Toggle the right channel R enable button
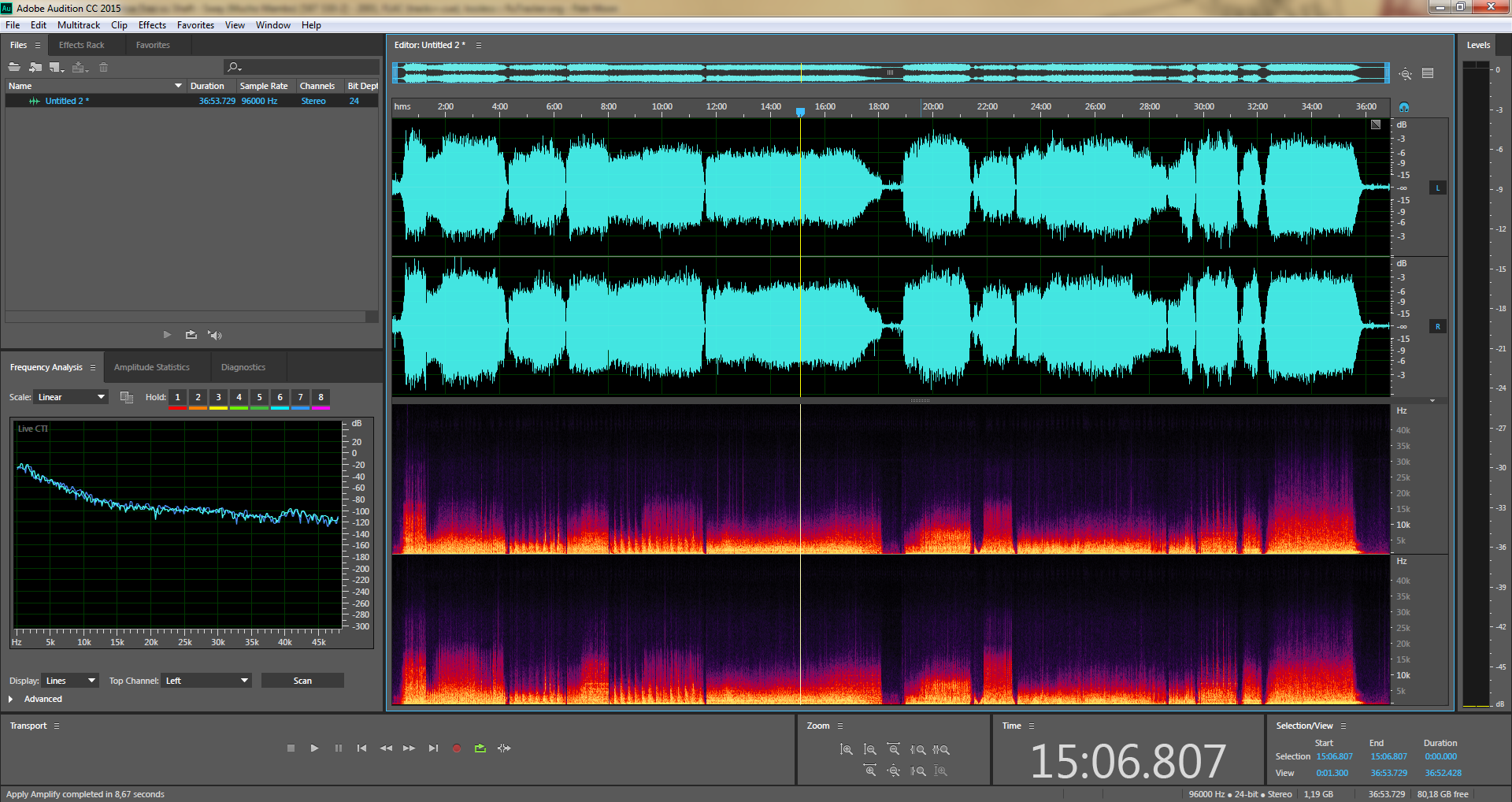Image resolution: width=1512 pixels, height=802 pixels. point(1437,327)
